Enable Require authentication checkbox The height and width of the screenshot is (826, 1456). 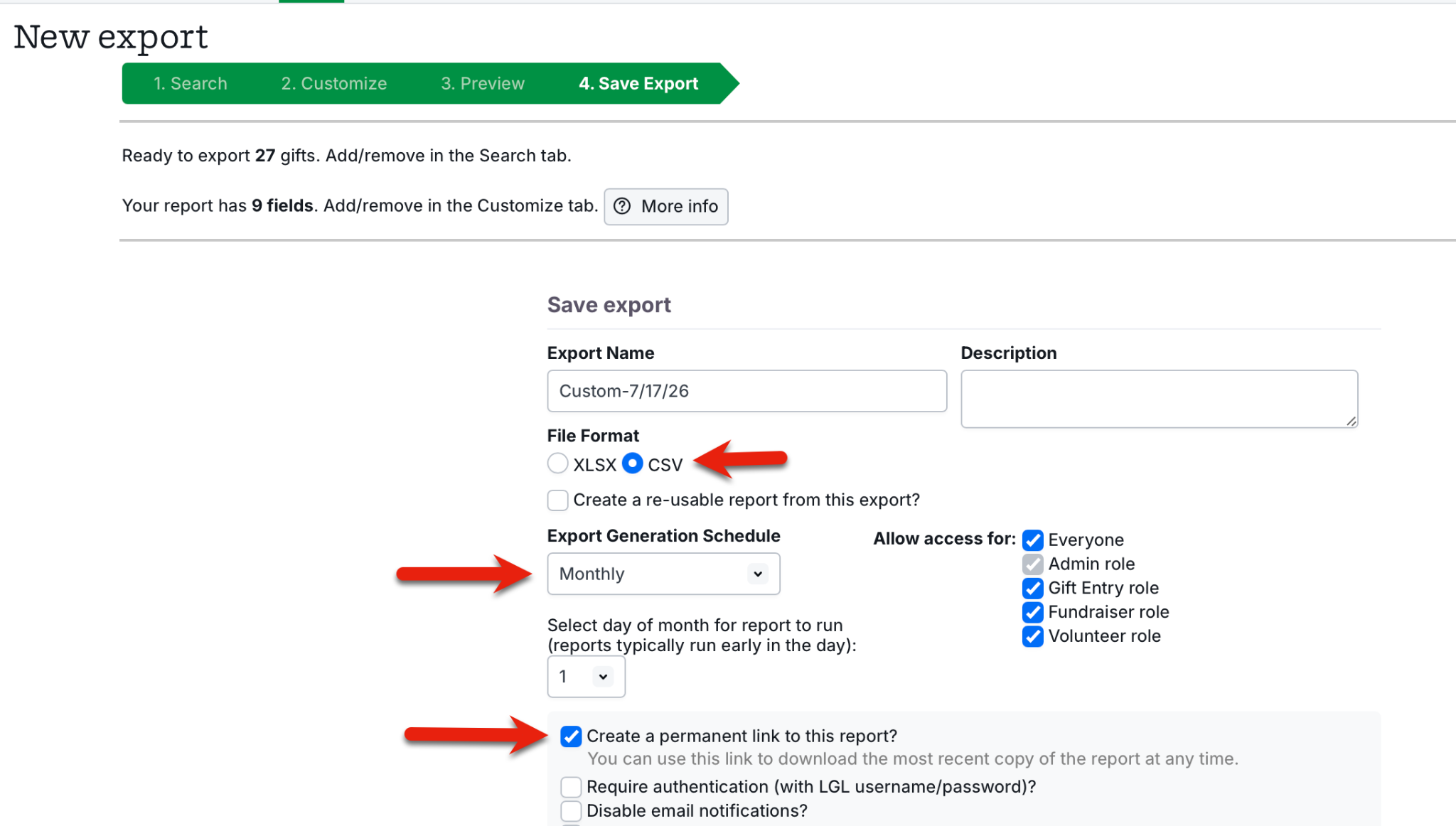pos(571,787)
